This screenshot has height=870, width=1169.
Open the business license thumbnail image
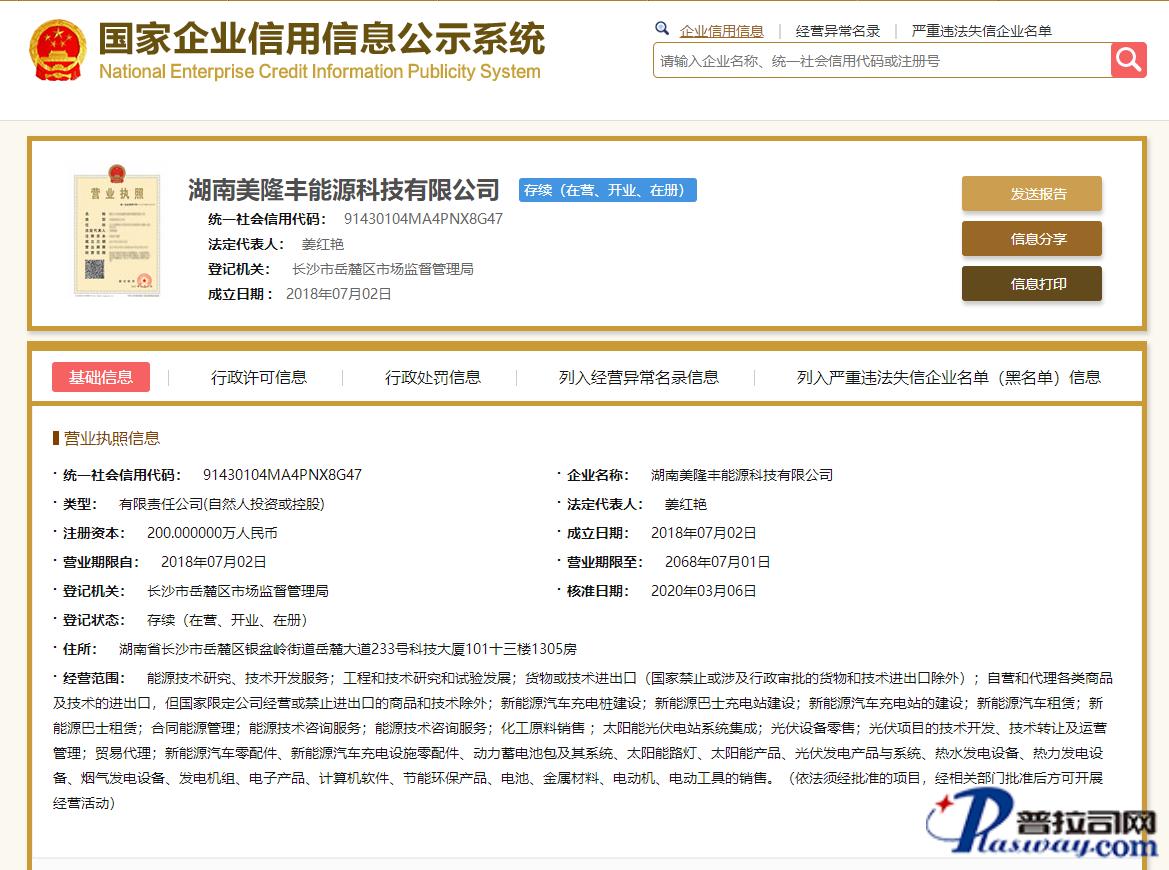point(117,235)
